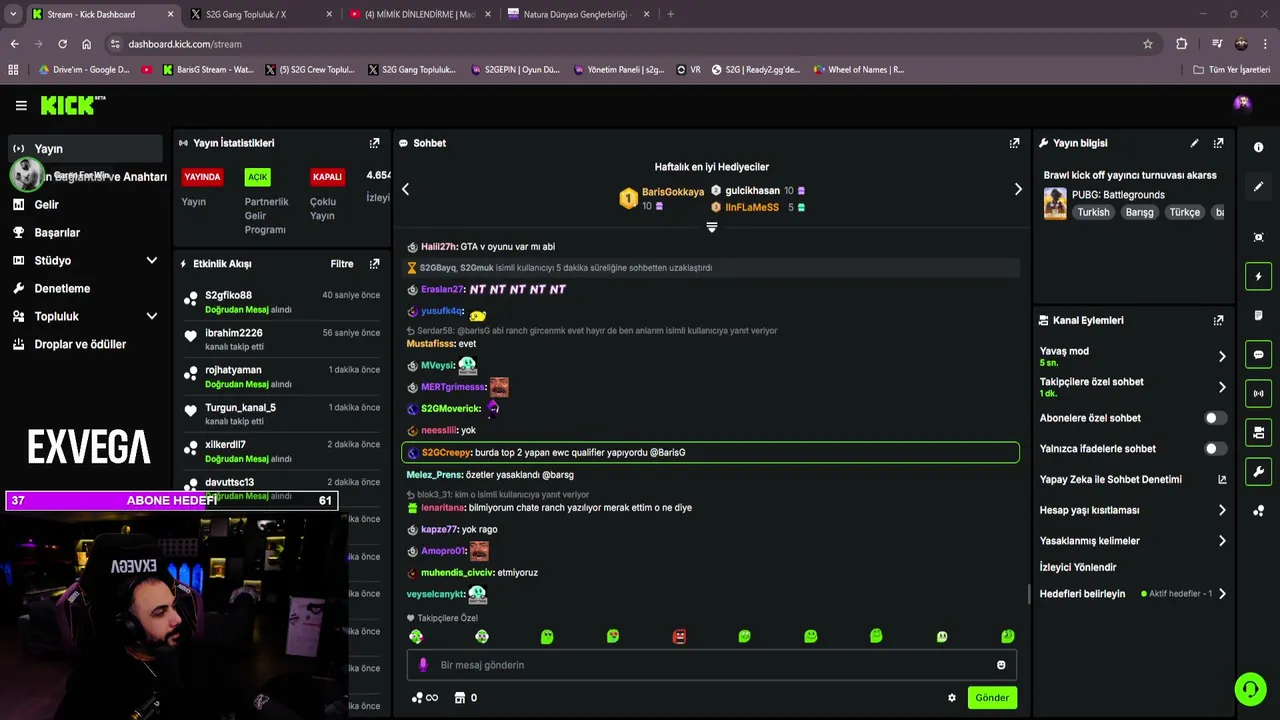
Task: Select the red angry emote
Action: click(x=679, y=636)
